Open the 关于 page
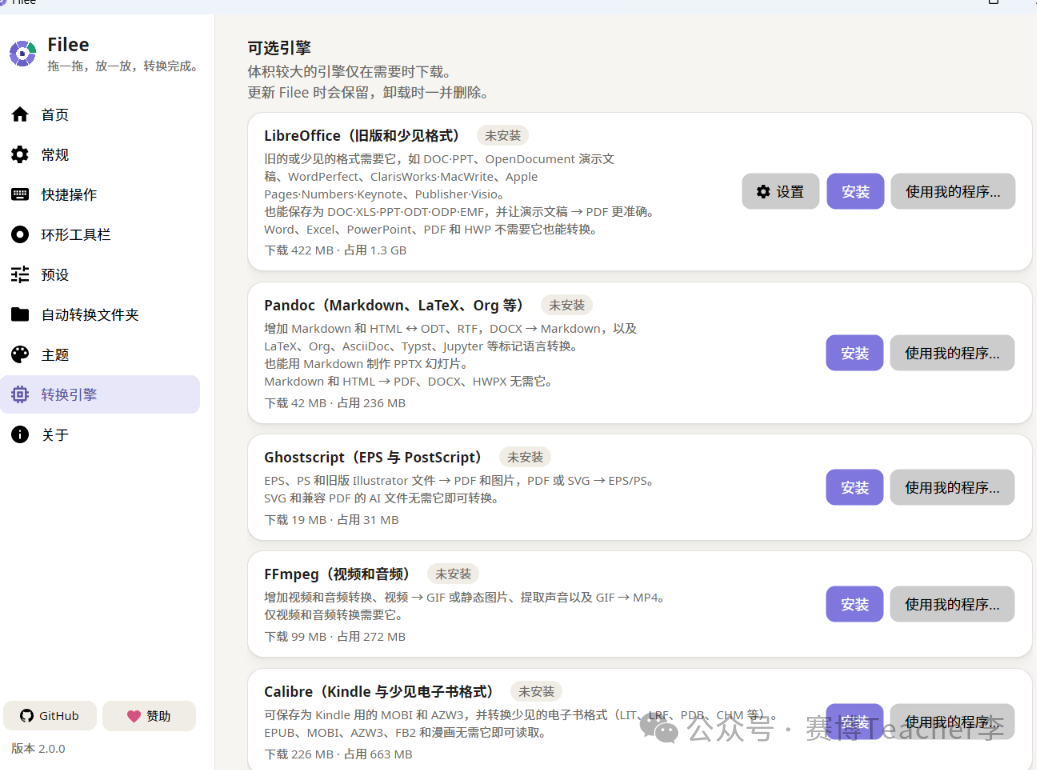 (100, 435)
